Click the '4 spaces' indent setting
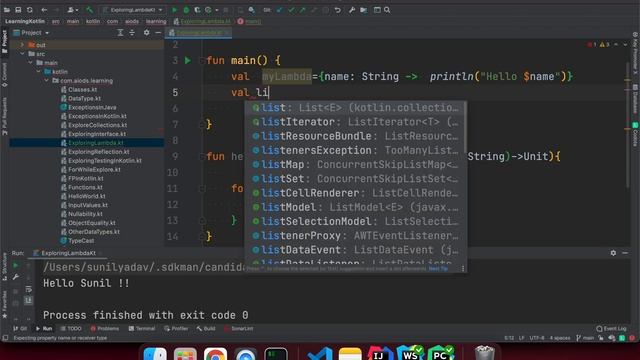Viewport: 640px width, 360px height. (560, 338)
